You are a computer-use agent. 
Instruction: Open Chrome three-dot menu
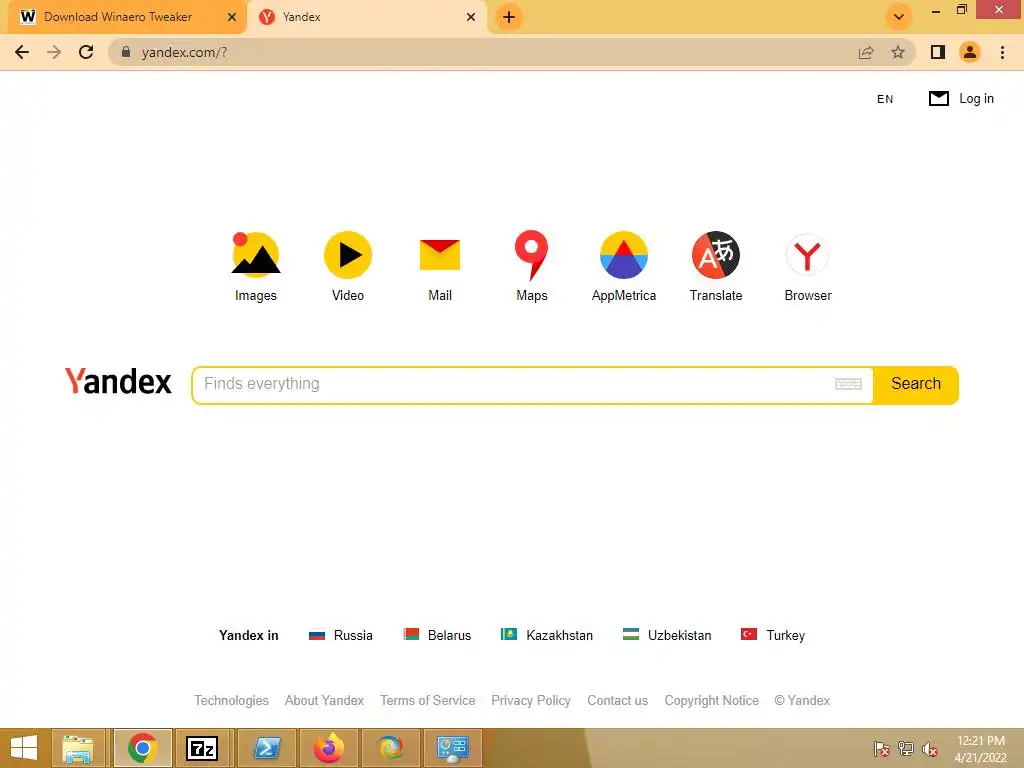[1002, 52]
